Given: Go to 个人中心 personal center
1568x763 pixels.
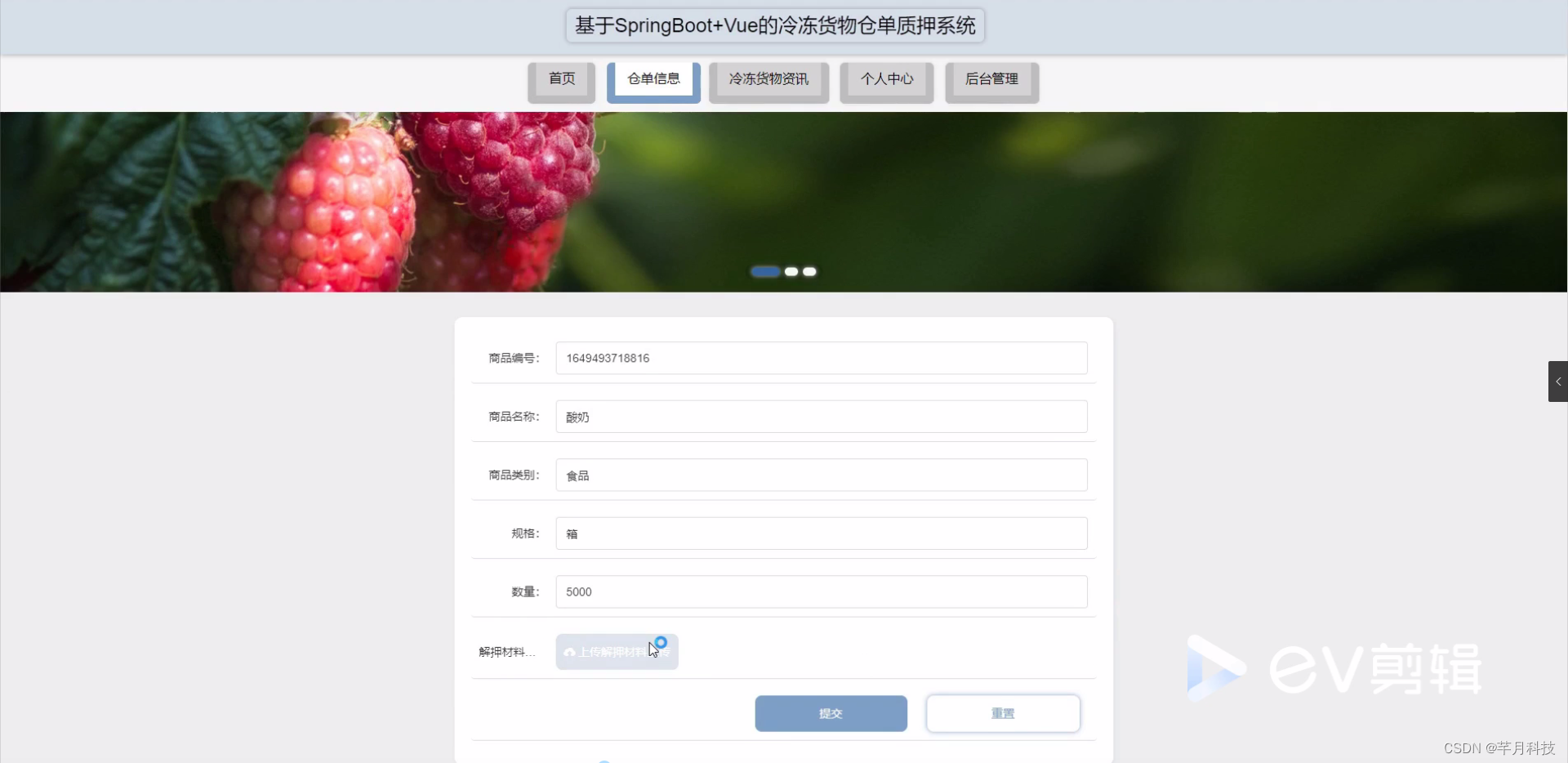Looking at the screenshot, I should click(x=886, y=79).
